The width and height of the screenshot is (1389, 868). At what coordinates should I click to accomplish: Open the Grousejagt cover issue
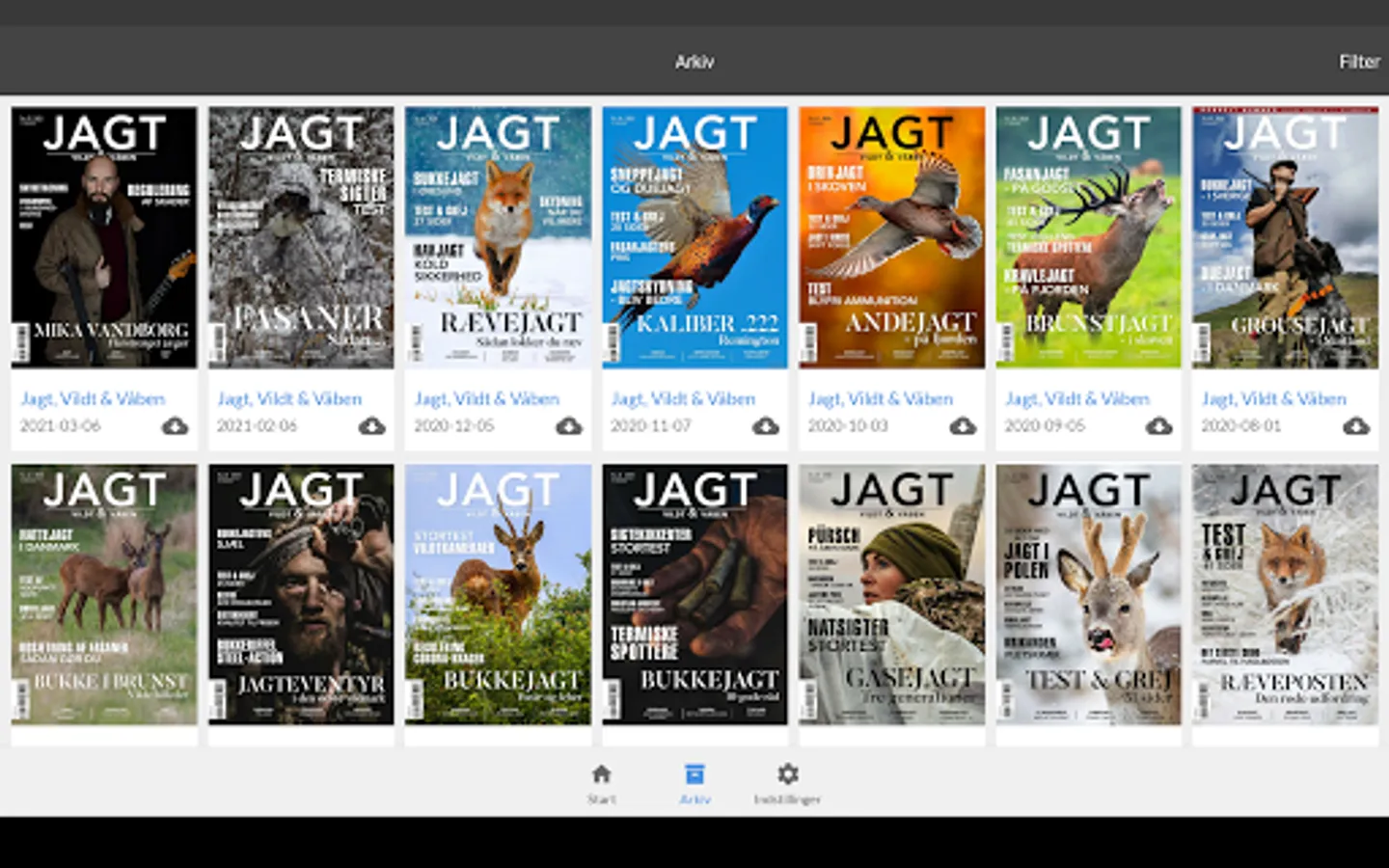tap(1285, 237)
